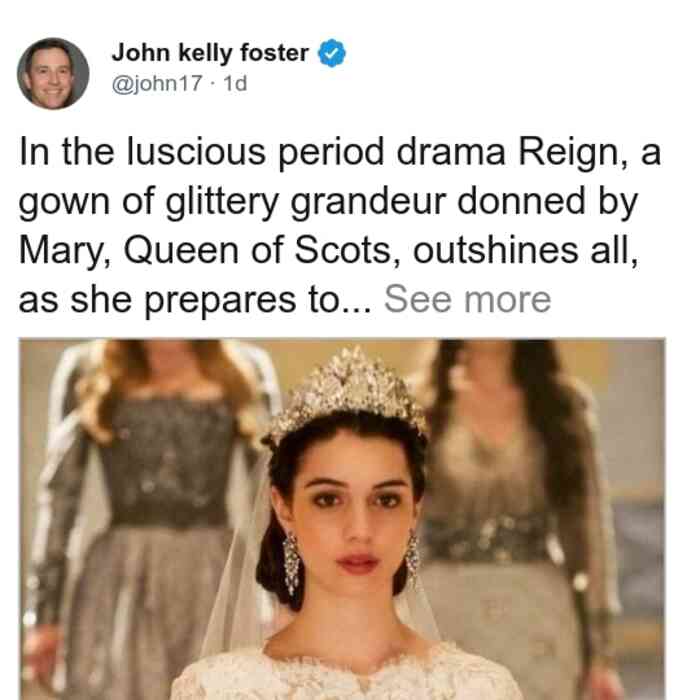Viewport: 700px width, 700px height.
Task: Open John kelly foster's profile picture
Action: pos(53,74)
